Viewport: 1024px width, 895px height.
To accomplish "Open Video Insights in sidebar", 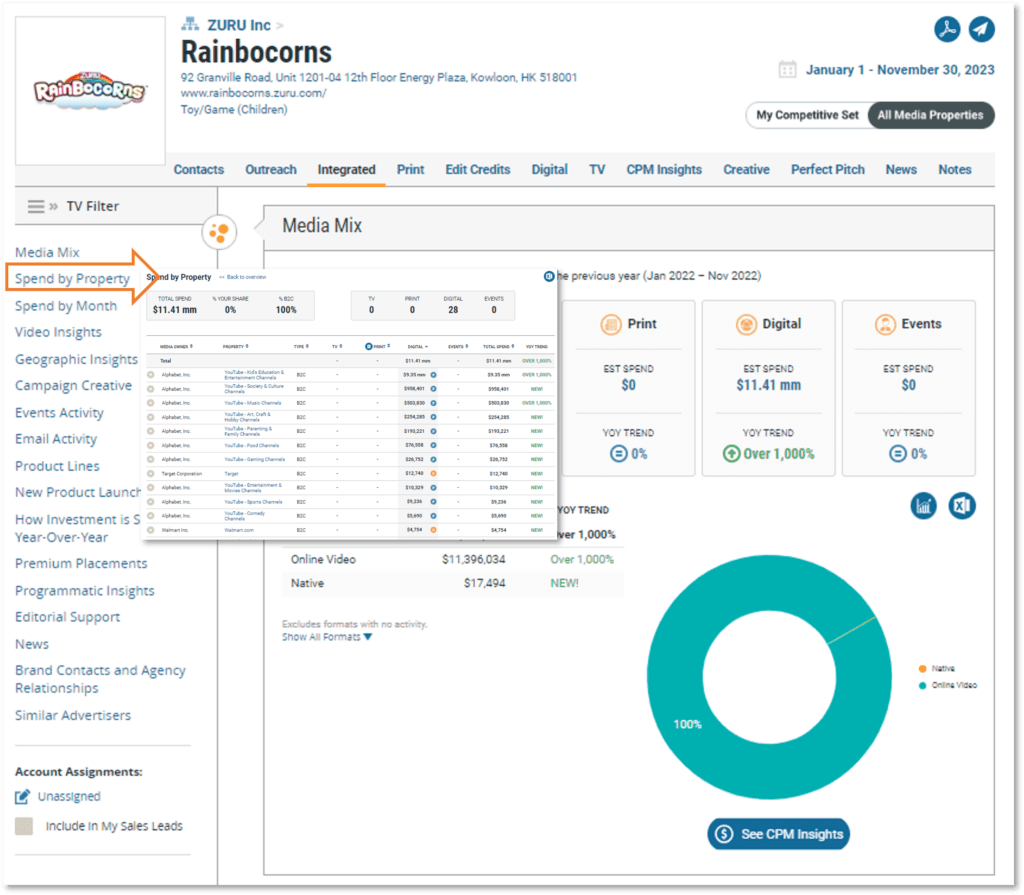I will click(58, 333).
